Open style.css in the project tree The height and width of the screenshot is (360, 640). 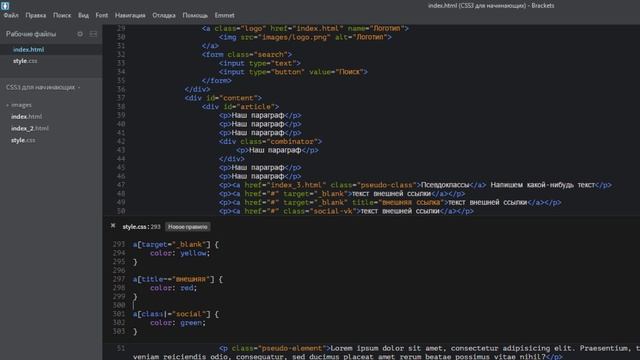coord(23,140)
